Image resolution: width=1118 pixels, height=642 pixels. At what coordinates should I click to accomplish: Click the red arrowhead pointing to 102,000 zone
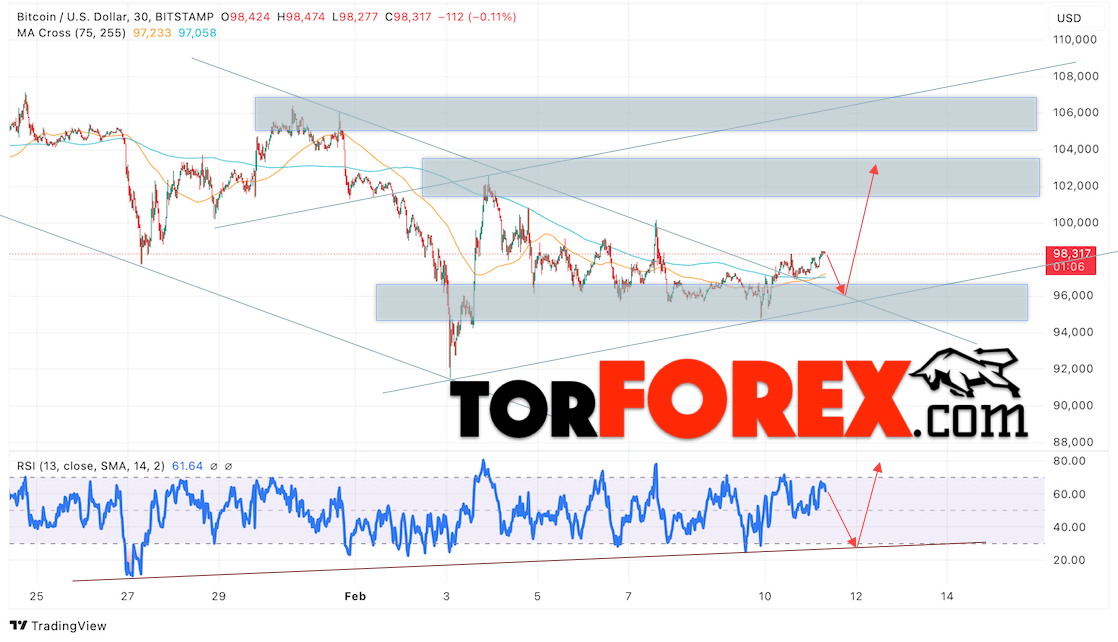pyautogui.click(x=874, y=168)
